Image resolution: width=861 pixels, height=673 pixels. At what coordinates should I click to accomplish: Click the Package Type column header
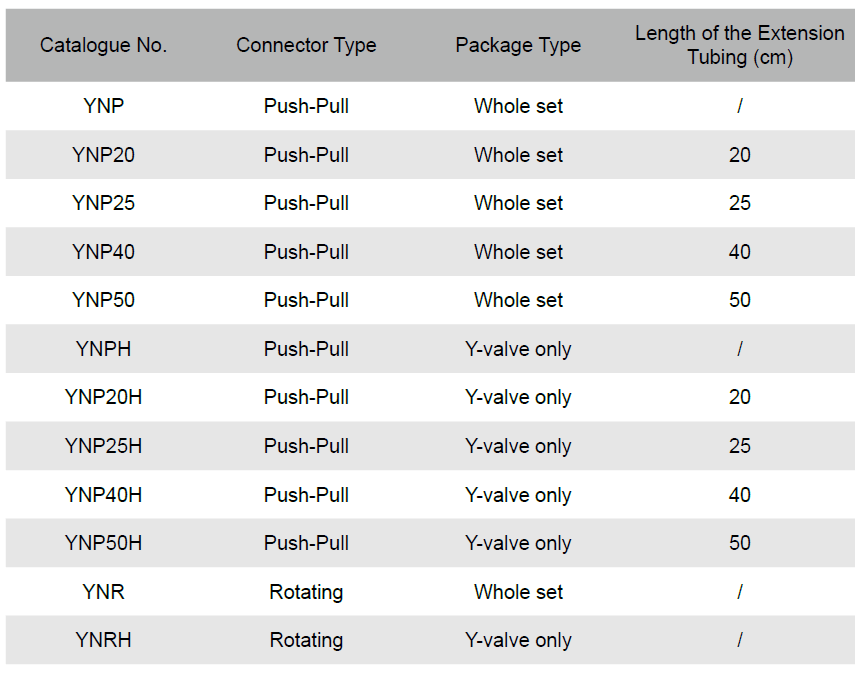pyautogui.click(x=518, y=45)
